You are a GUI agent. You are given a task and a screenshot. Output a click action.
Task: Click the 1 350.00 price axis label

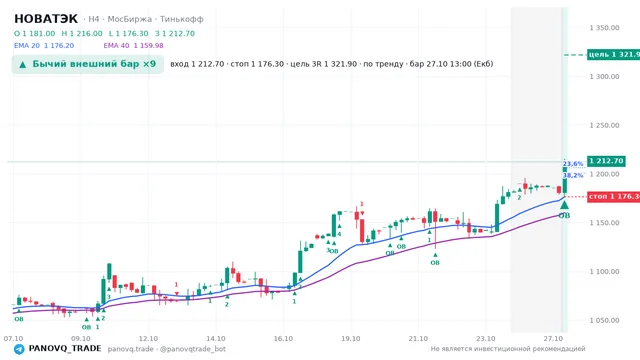[604, 28]
